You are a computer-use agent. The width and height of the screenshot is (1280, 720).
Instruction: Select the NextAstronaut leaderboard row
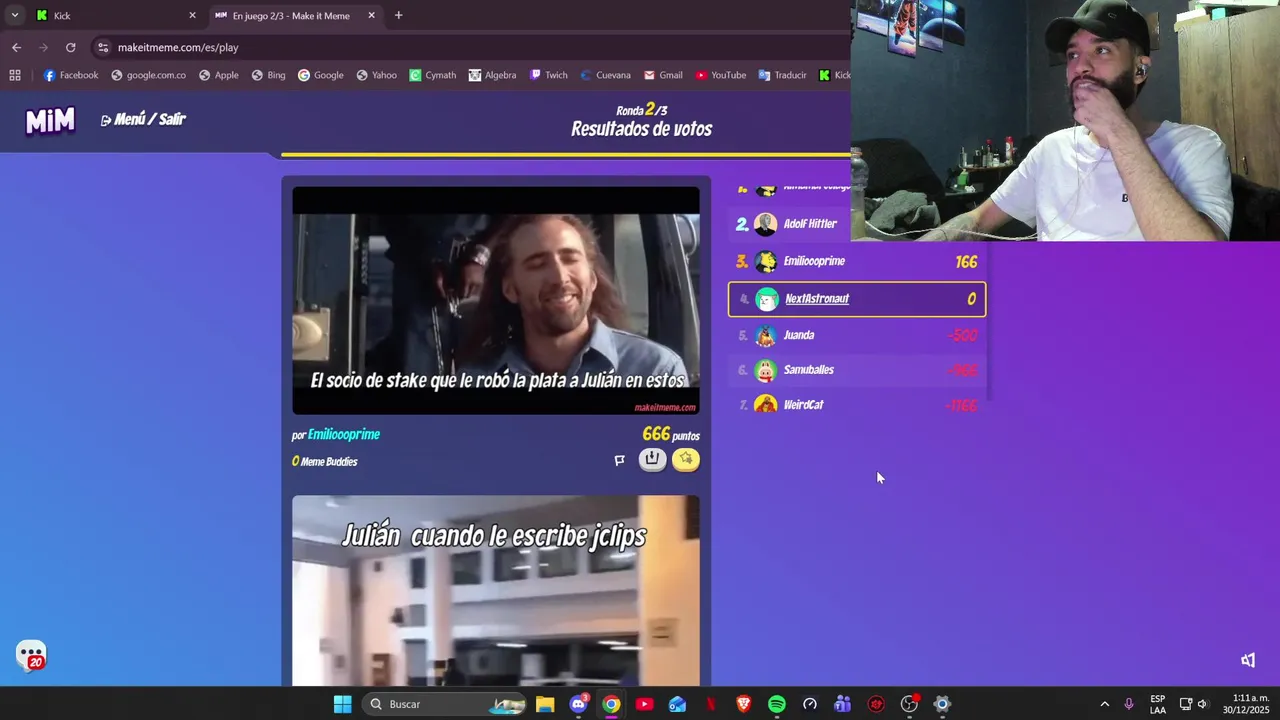[x=857, y=299]
